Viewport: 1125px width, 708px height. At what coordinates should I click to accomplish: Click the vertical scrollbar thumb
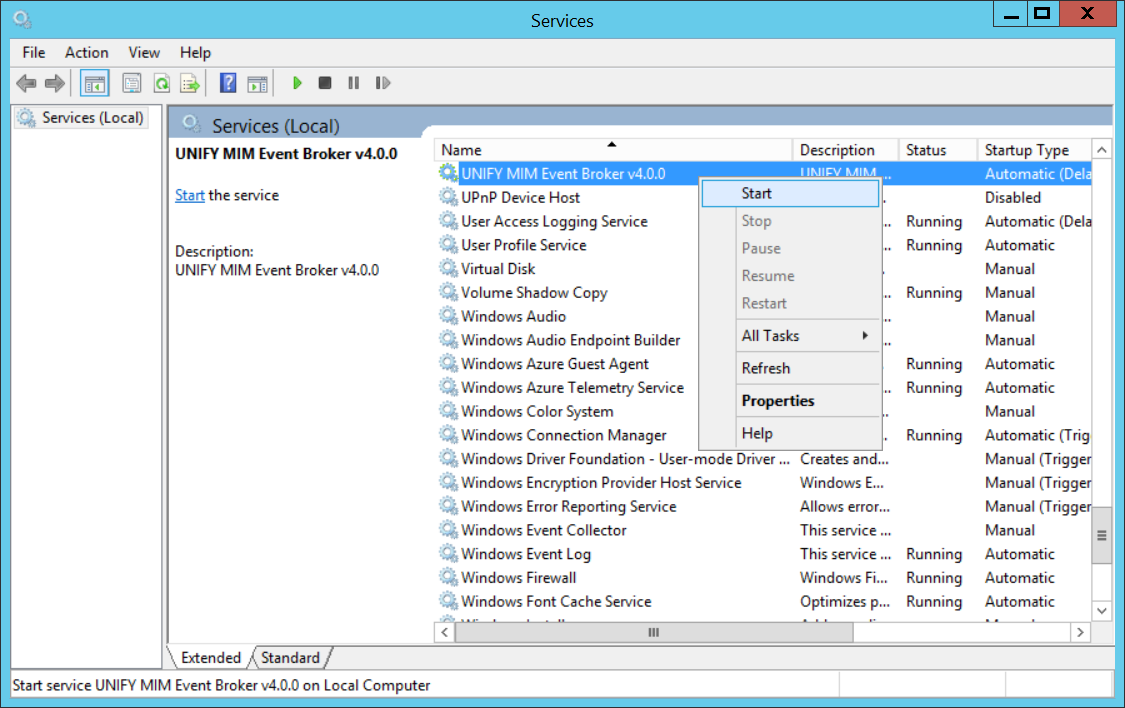[1101, 534]
